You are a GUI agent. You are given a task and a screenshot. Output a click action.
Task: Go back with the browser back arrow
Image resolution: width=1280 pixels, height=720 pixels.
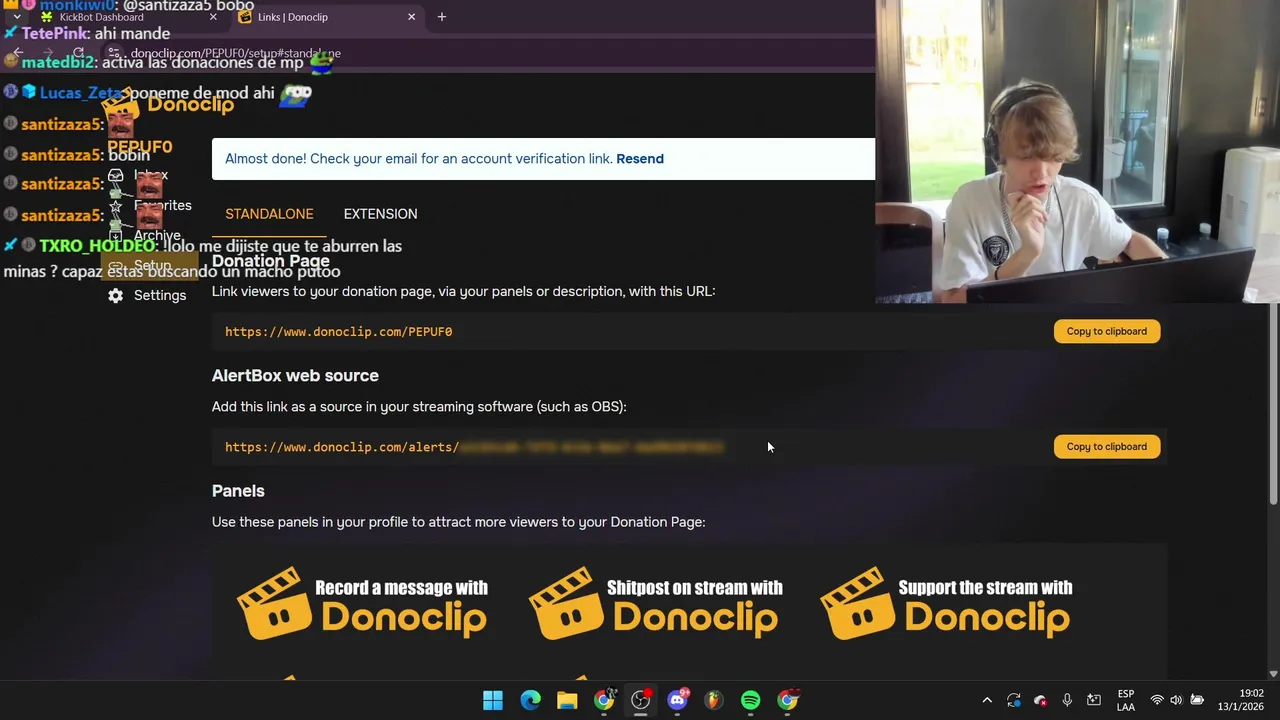[17, 53]
